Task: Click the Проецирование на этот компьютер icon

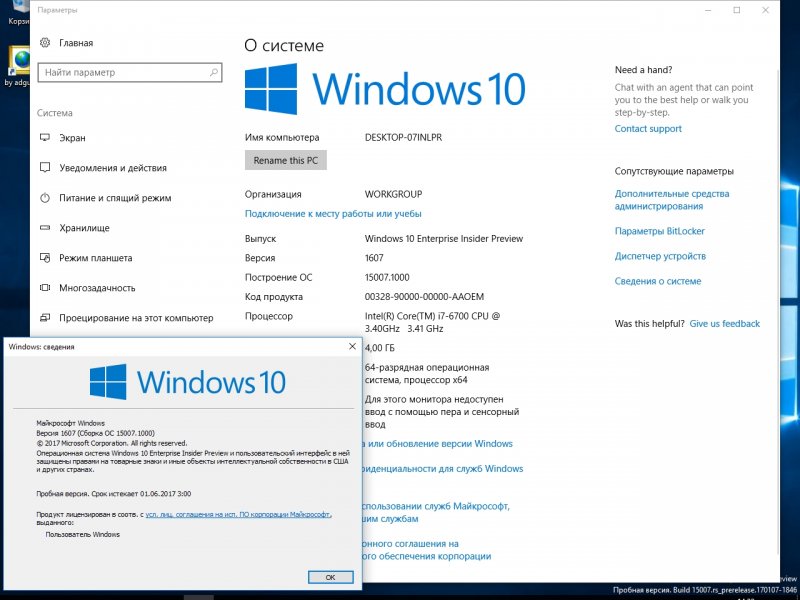Action: click(x=45, y=317)
